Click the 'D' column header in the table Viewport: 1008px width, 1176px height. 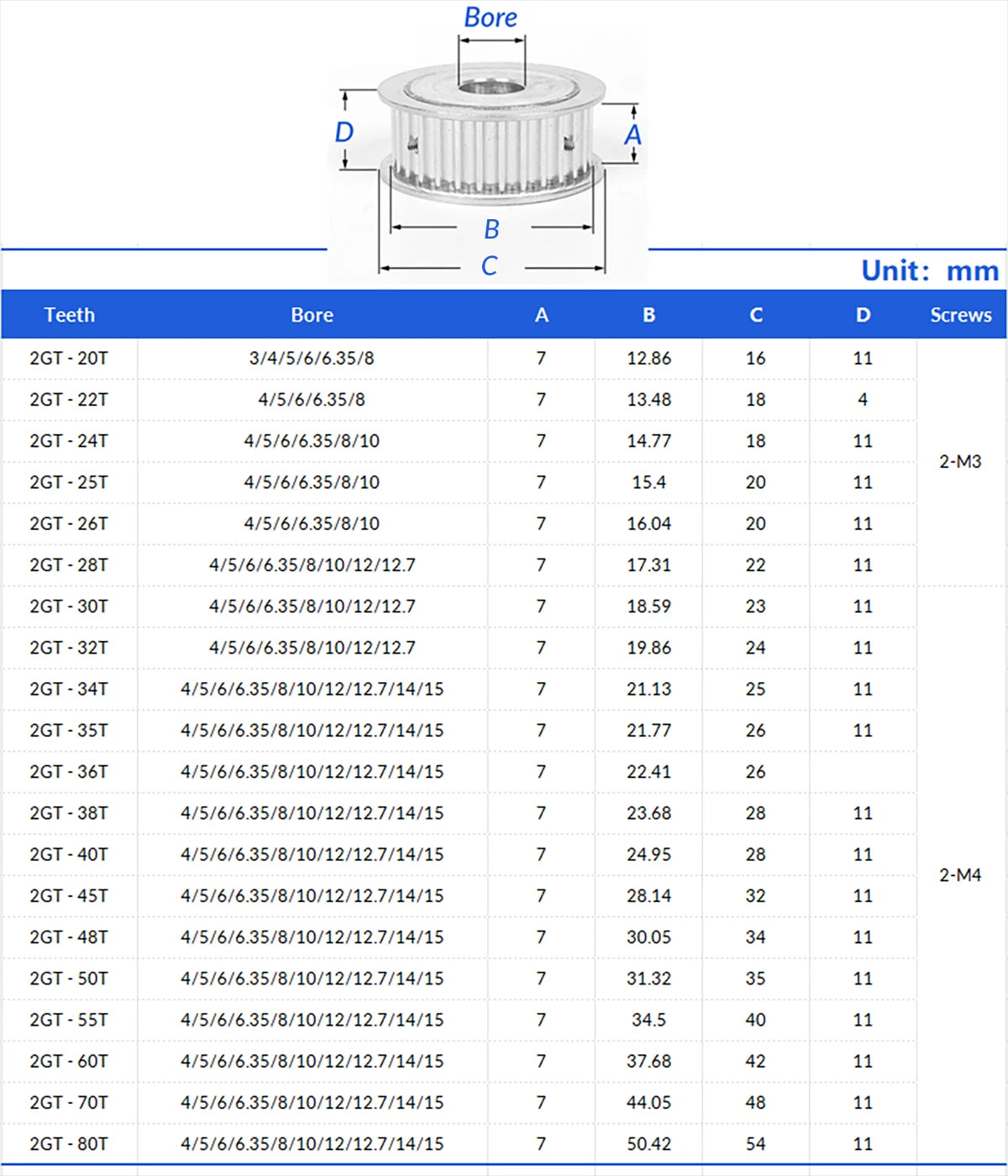(863, 315)
